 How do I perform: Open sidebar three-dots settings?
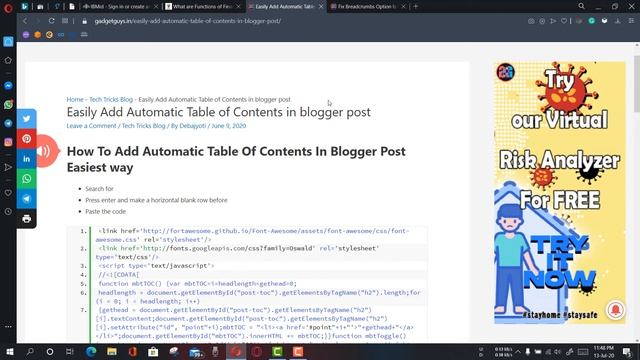[x=8, y=327]
